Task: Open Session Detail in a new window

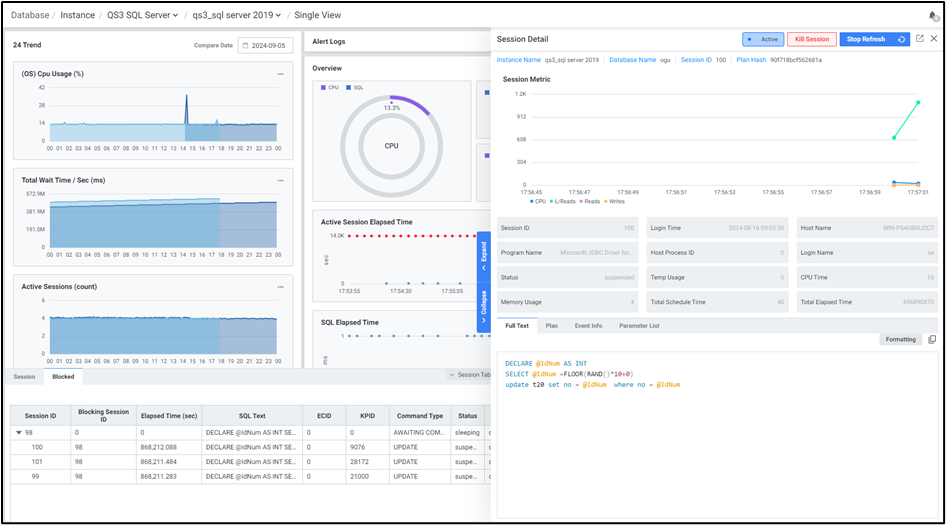Action: [919, 39]
